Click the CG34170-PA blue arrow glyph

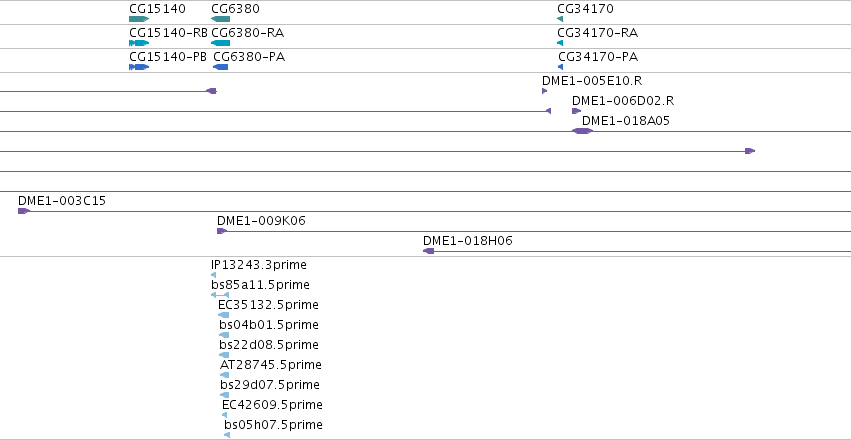pyautogui.click(x=561, y=67)
